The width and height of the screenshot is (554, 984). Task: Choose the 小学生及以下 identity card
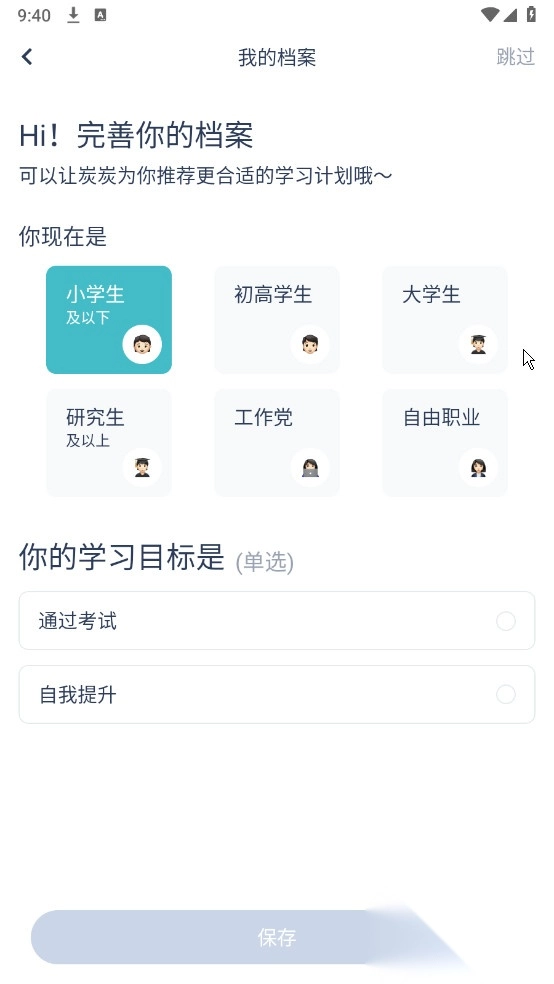109,319
